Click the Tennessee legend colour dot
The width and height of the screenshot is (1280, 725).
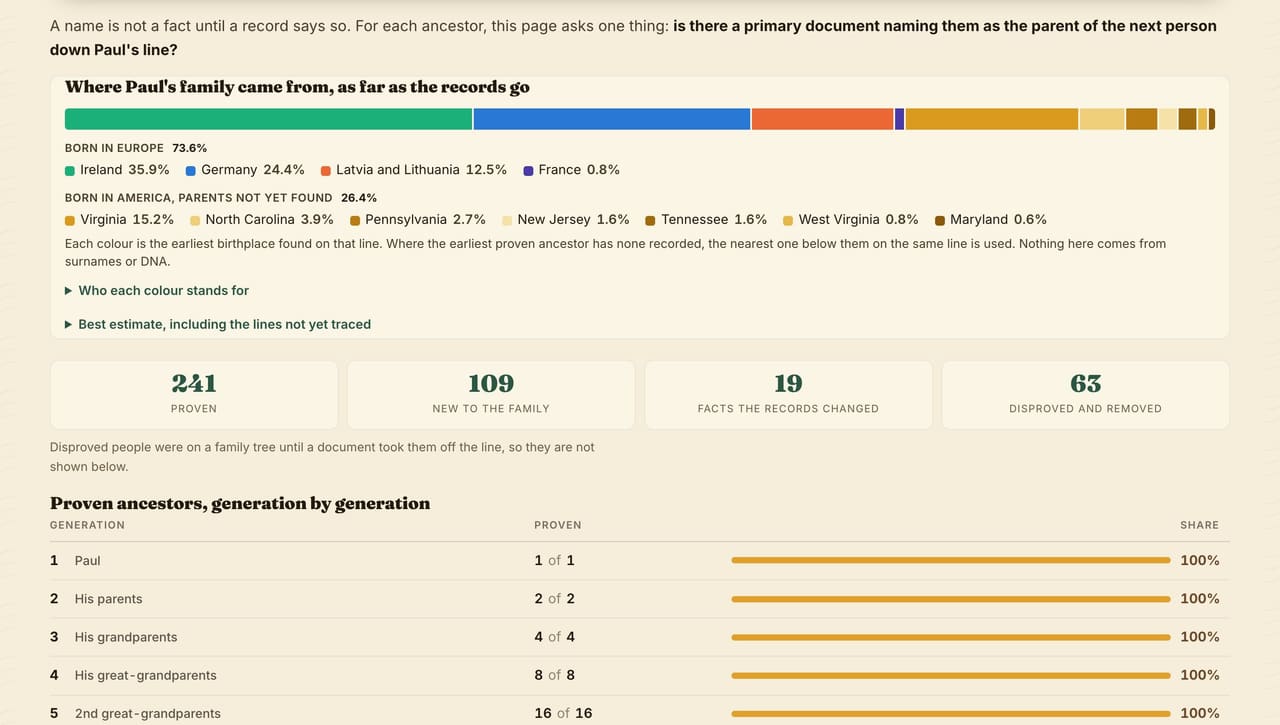tap(651, 220)
